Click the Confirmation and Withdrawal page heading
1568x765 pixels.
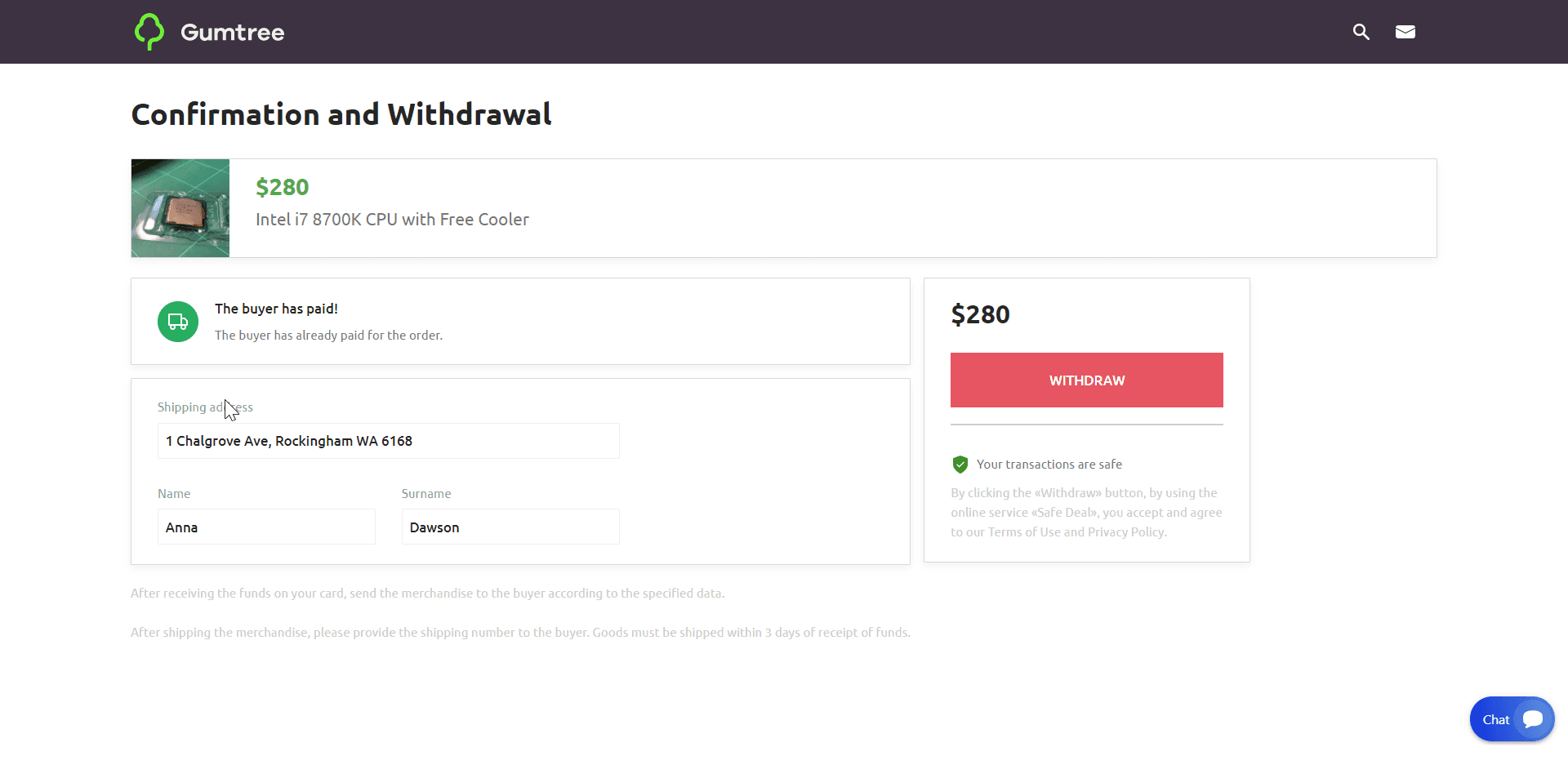coord(341,114)
